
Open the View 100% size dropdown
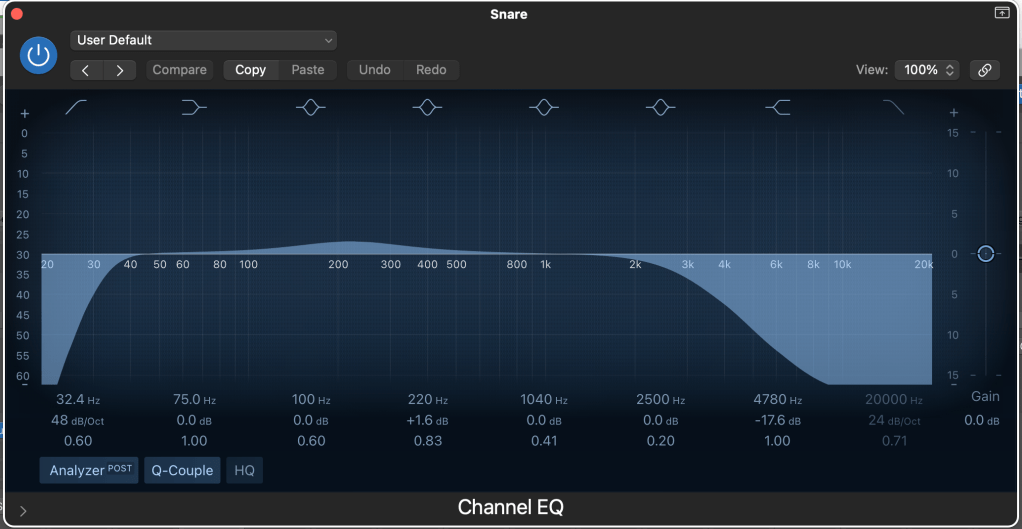(x=927, y=70)
